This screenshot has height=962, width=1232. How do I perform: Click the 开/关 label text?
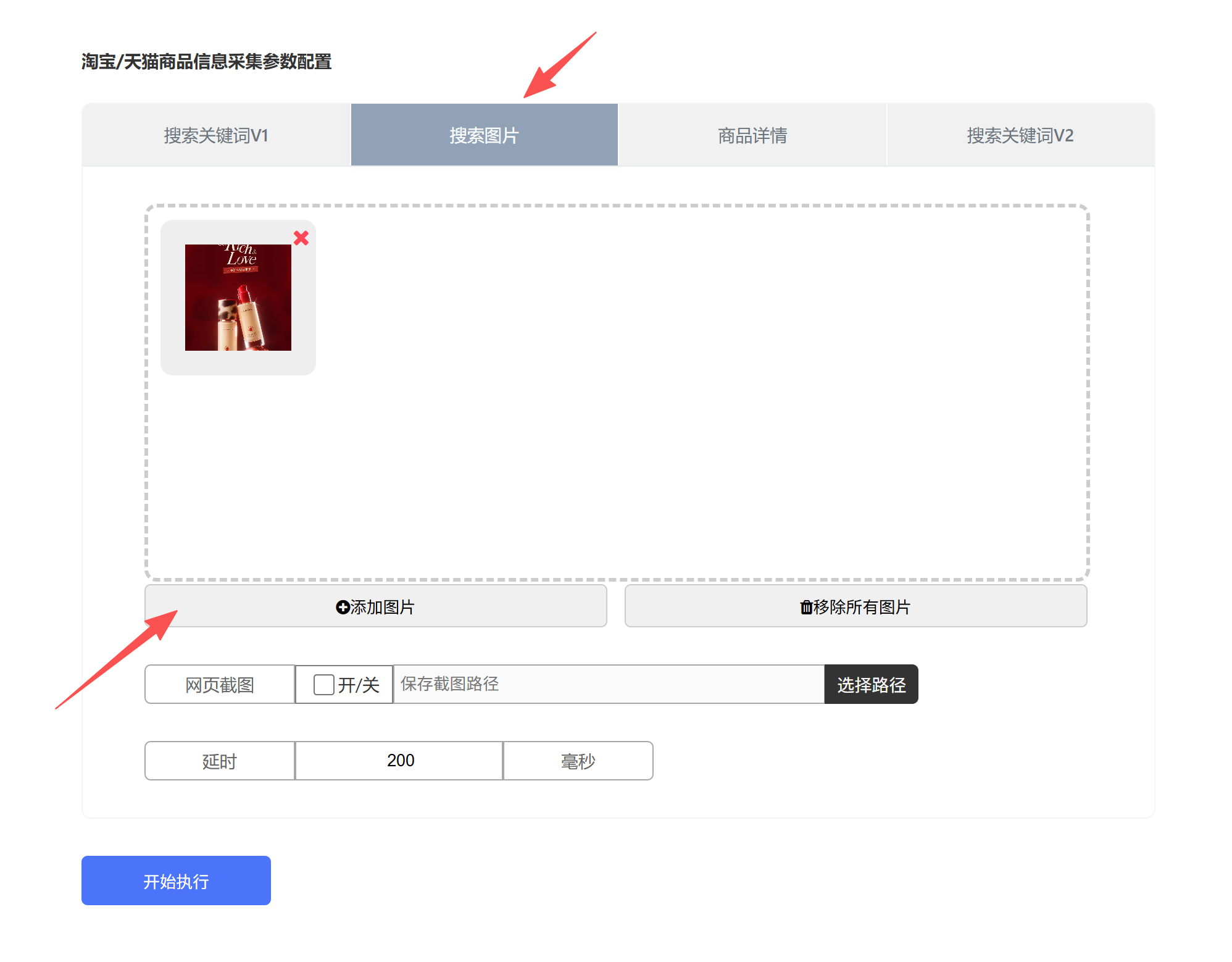359,685
